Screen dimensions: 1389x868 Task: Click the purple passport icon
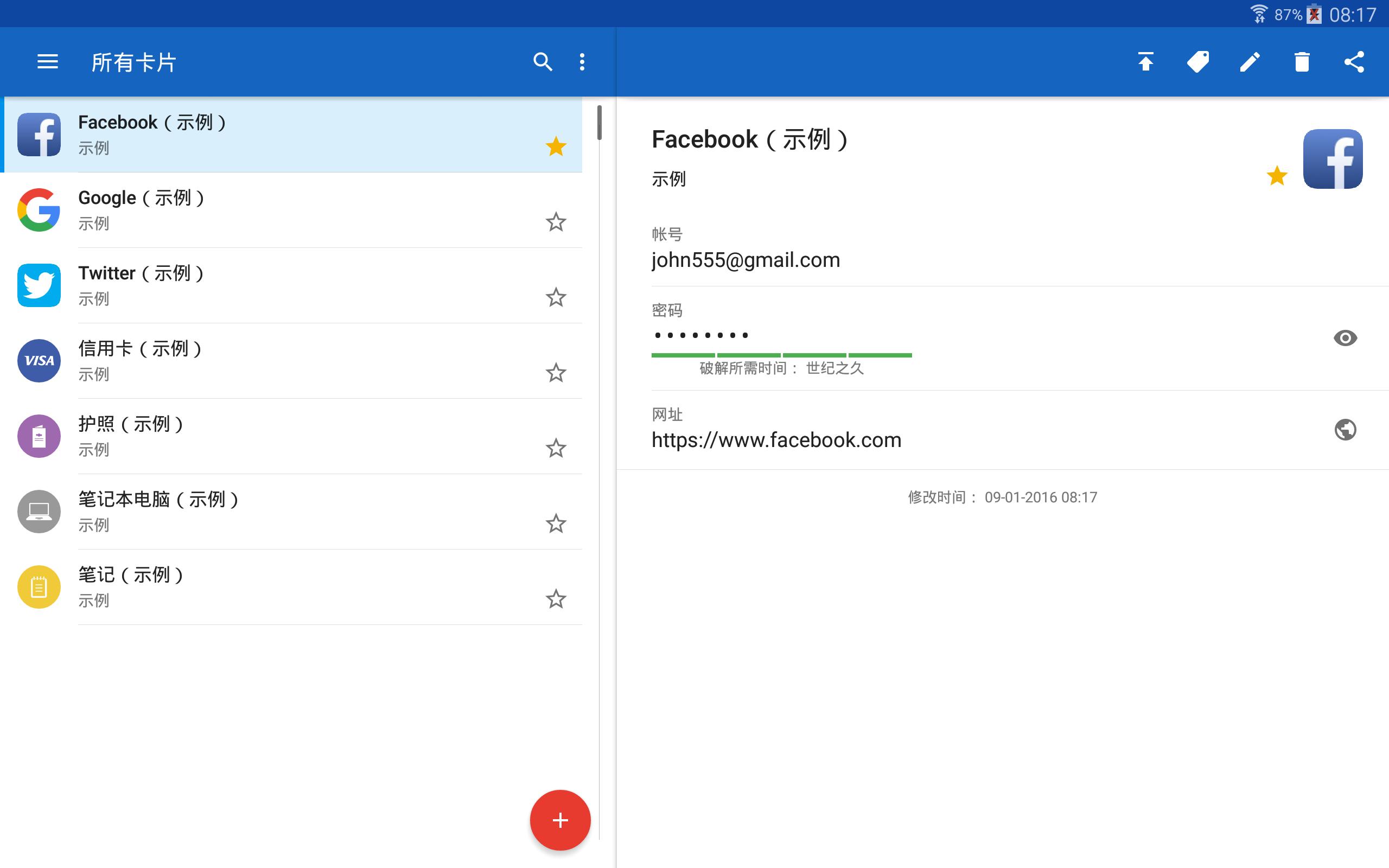coord(39,436)
